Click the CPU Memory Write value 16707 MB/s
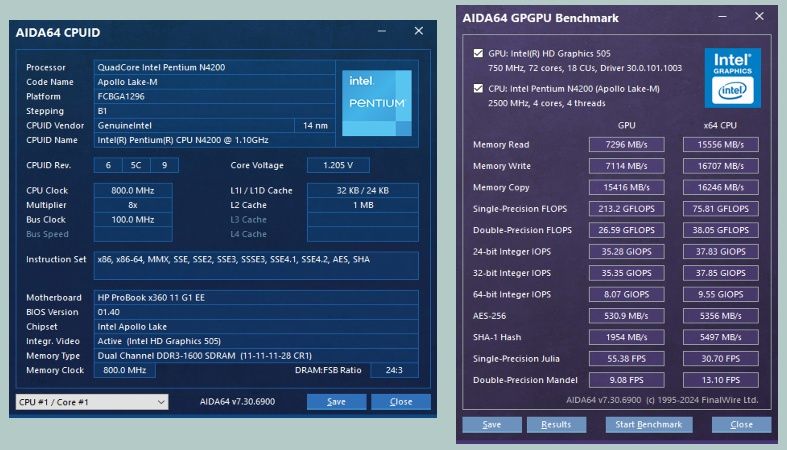787x450 pixels. 720,166
